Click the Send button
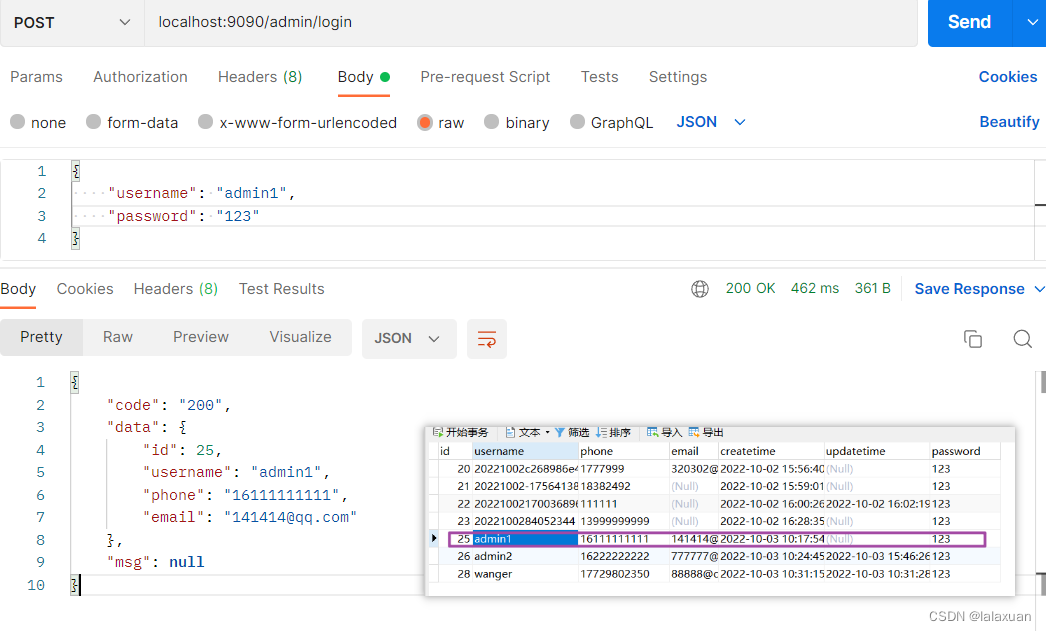The height and width of the screenshot is (631, 1046). [969, 22]
